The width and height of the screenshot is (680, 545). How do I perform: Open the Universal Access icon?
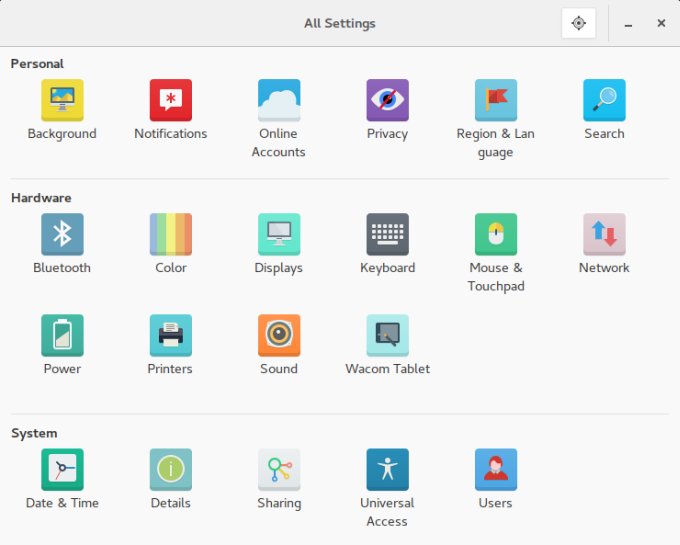click(387, 470)
